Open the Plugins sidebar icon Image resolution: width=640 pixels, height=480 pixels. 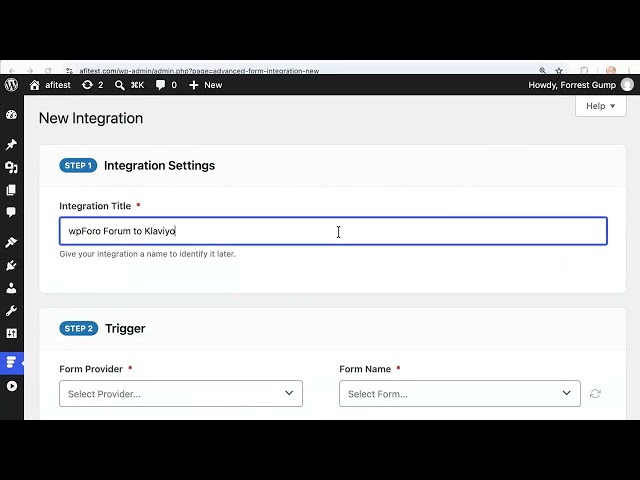[x=11, y=265]
